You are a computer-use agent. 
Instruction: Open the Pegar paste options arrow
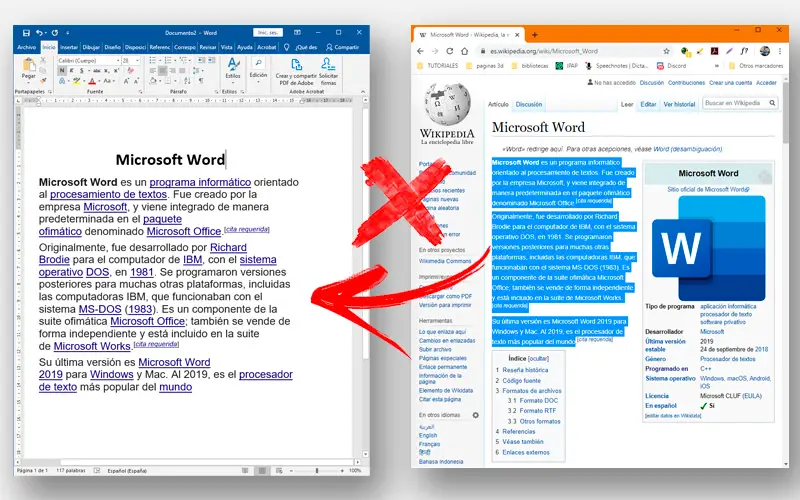tap(29, 82)
